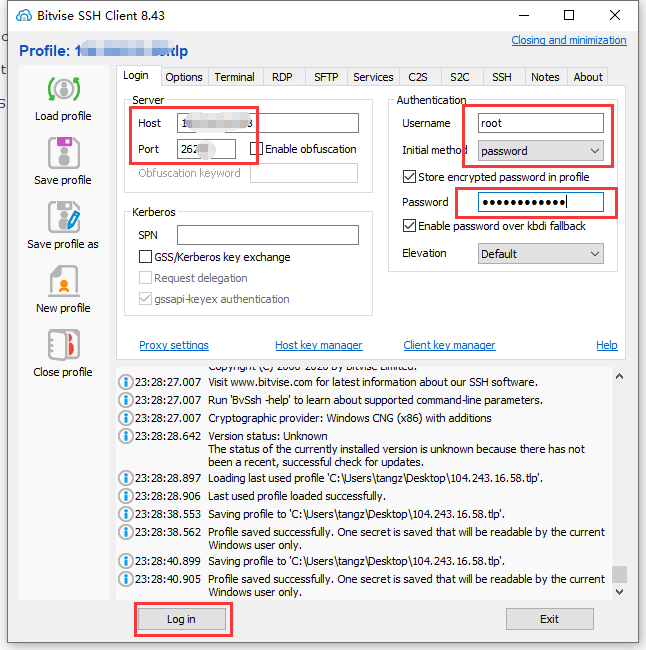Click info icon of 'Cryptographic provider' log entry
Viewport: 646px width, 650px height.
(125, 418)
